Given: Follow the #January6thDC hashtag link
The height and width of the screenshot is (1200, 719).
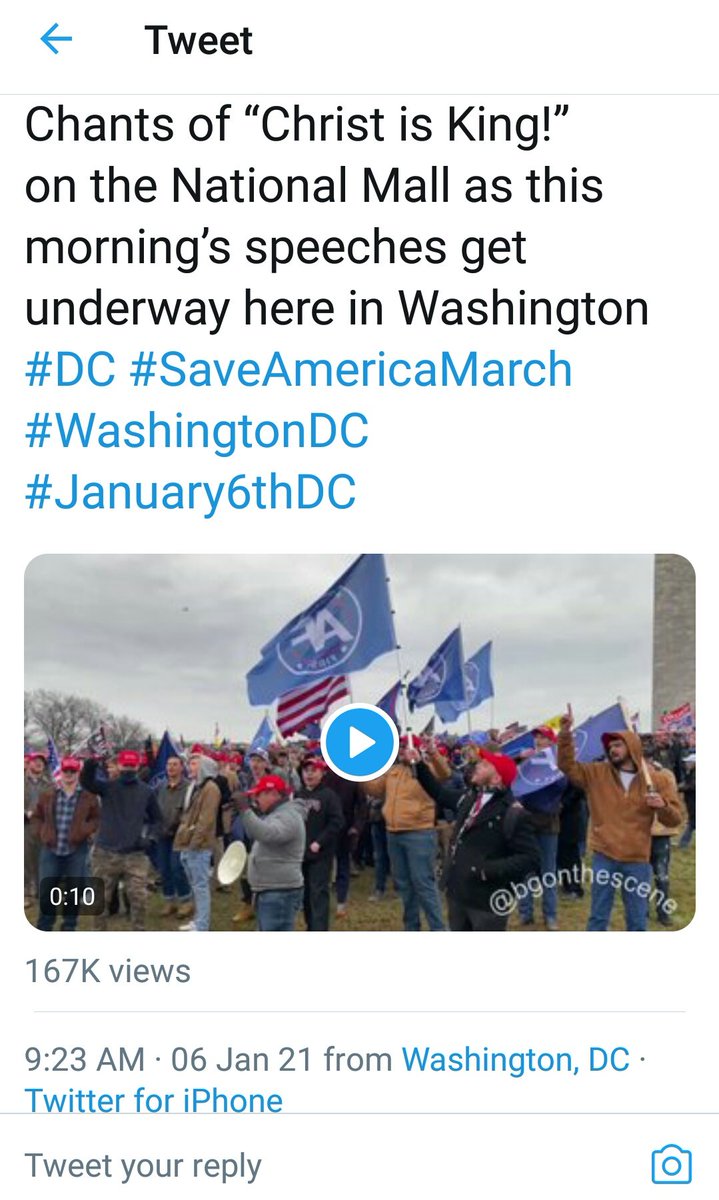Looking at the screenshot, I should click(190, 493).
